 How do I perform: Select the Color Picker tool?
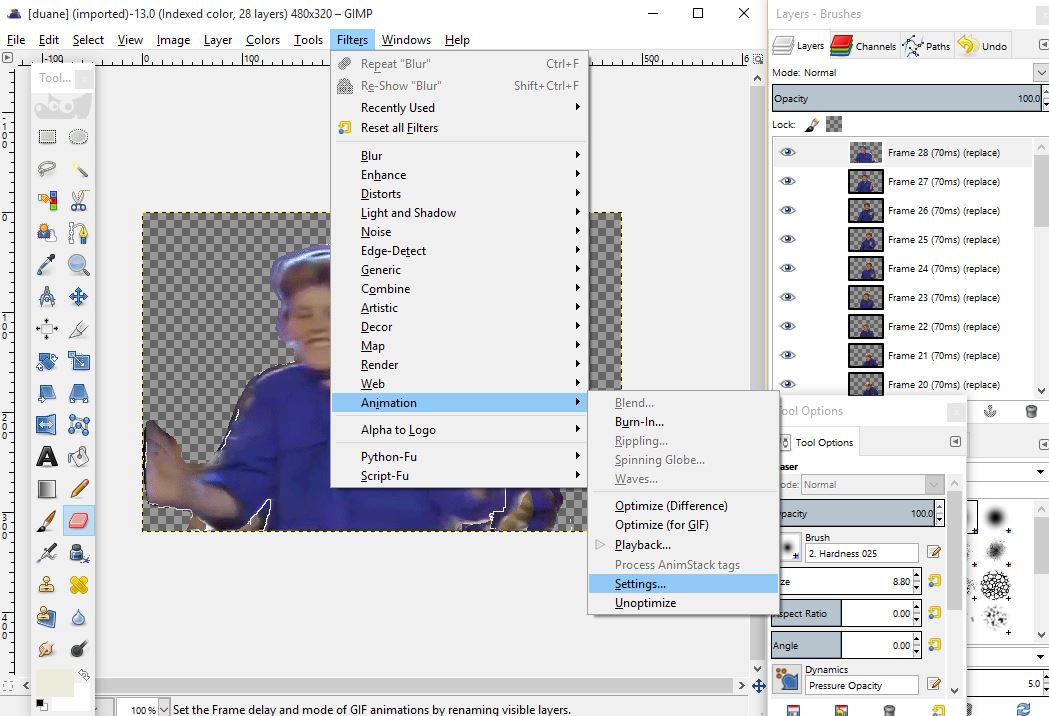coord(47,265)
